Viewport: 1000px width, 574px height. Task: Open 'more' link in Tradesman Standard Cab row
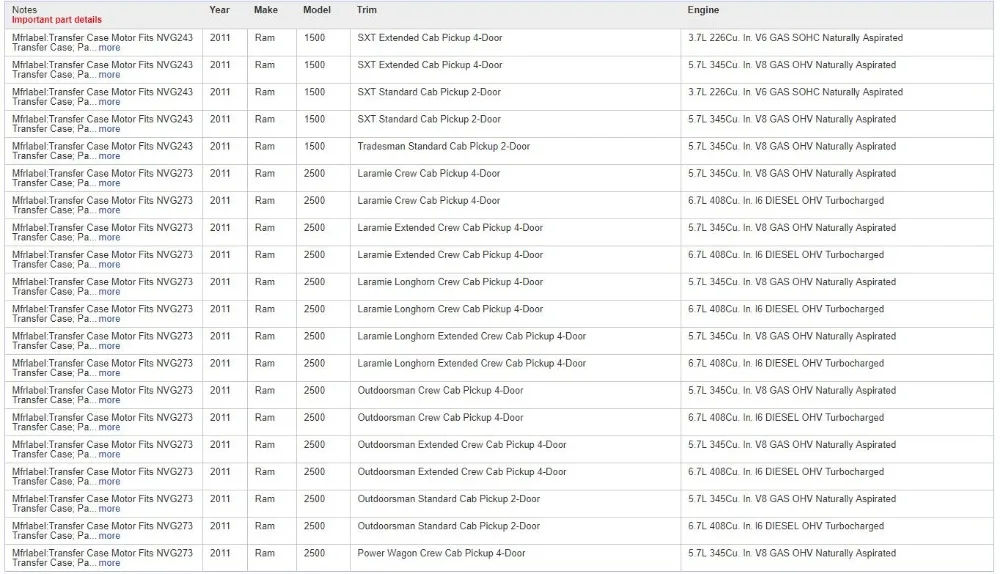pos(109,156)
